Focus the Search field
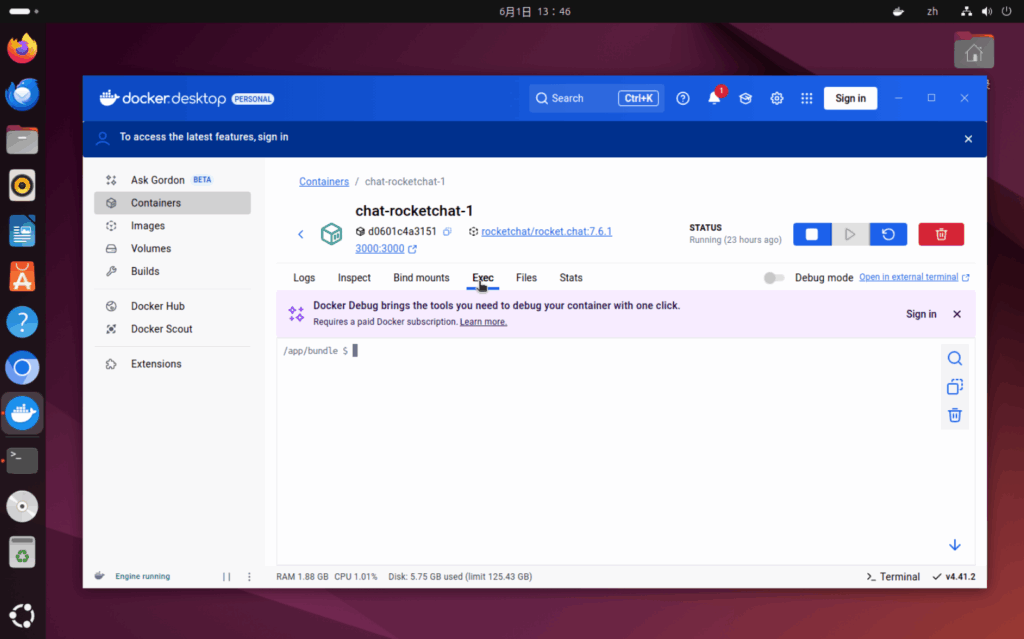The image size is (1024, 639). (596, 98)
